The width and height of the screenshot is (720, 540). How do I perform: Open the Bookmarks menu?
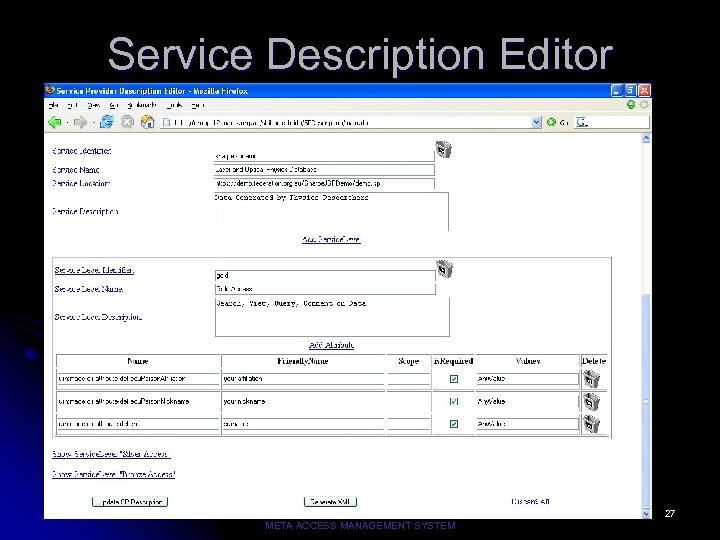142,105
